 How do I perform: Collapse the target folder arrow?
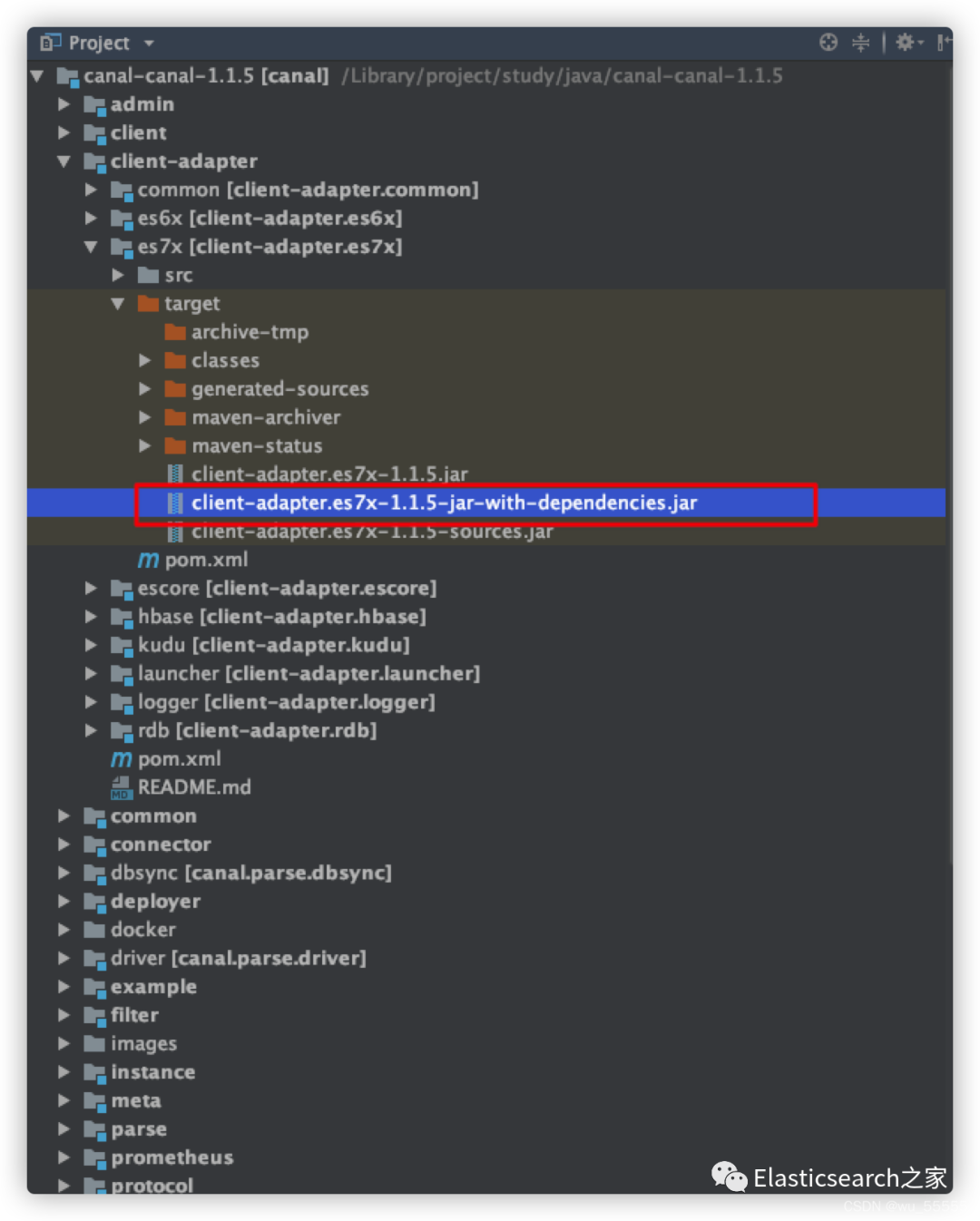(x=118, y=304)
